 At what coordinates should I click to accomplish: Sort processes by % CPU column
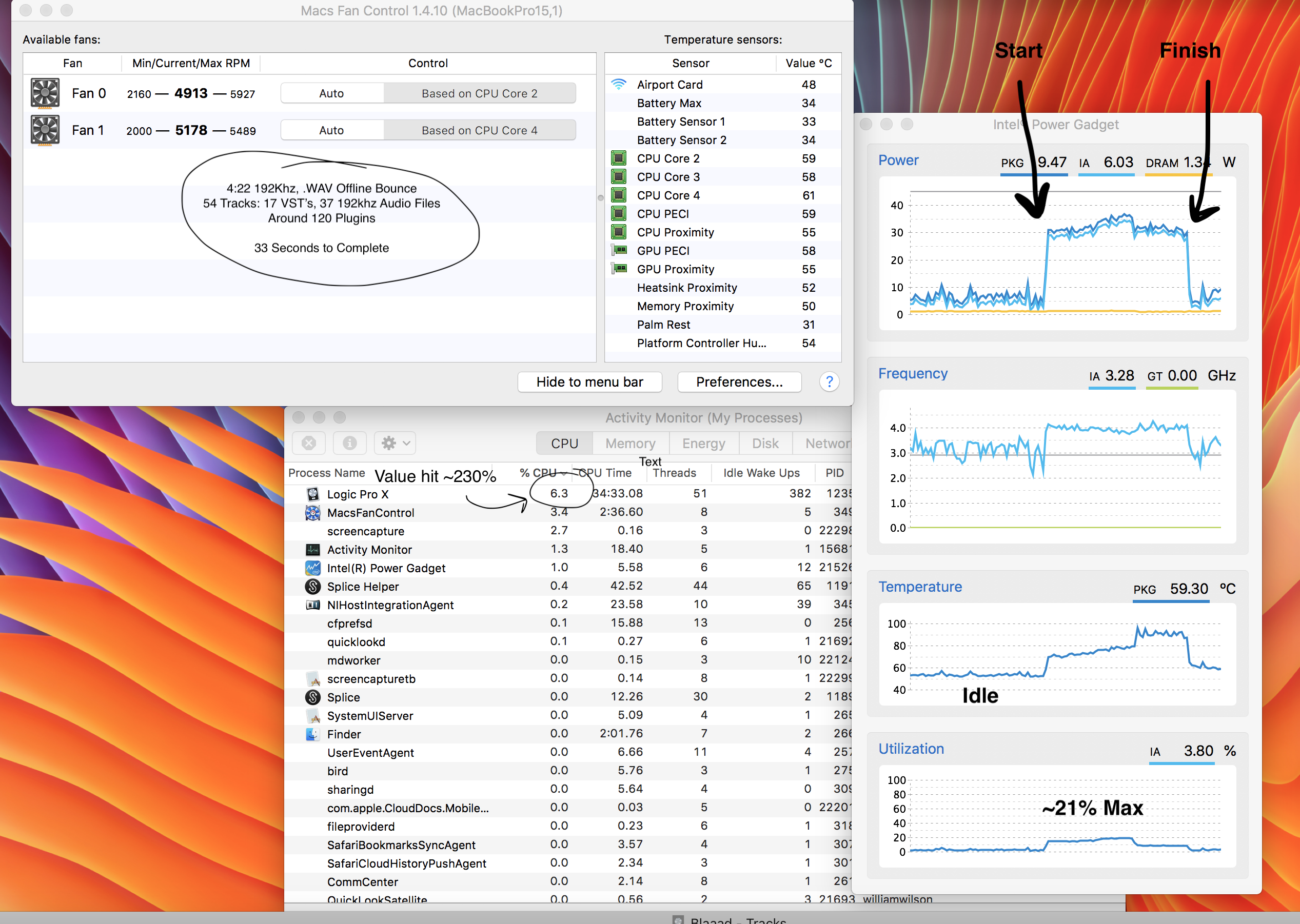[x=542, y=473]
